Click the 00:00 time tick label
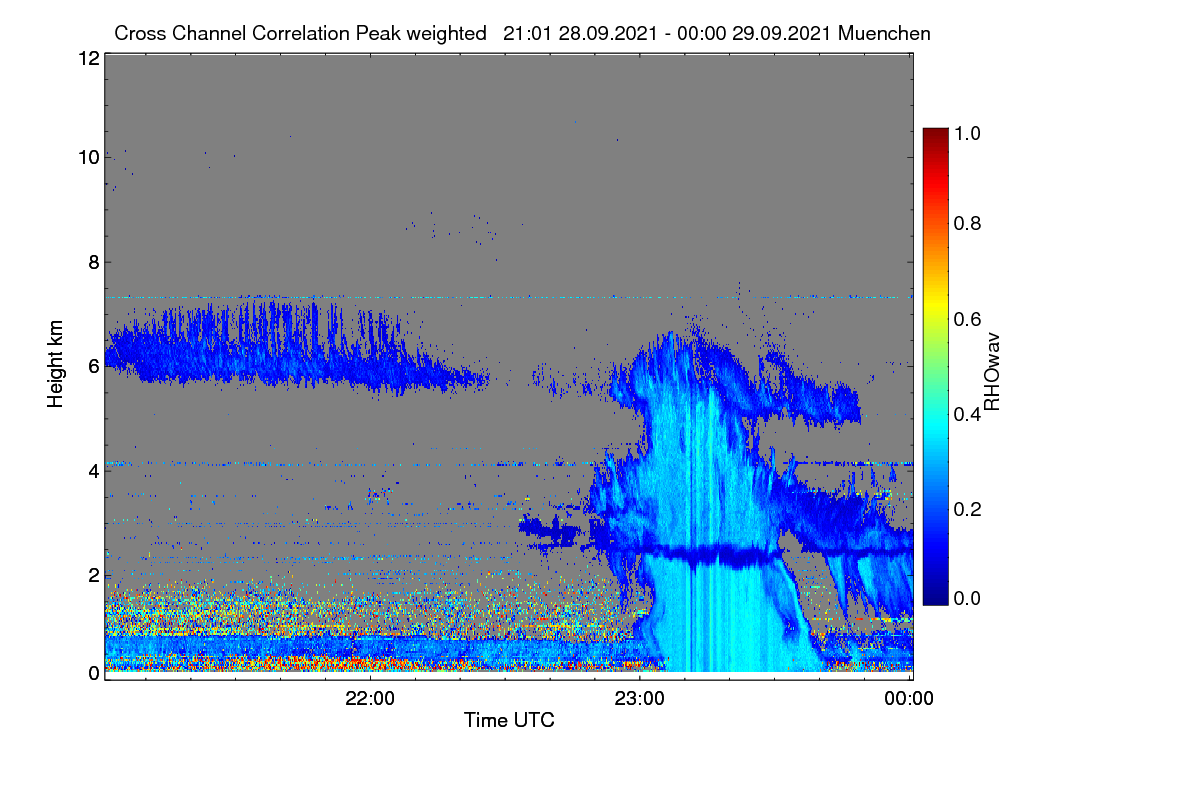 [x=910, y=698]
